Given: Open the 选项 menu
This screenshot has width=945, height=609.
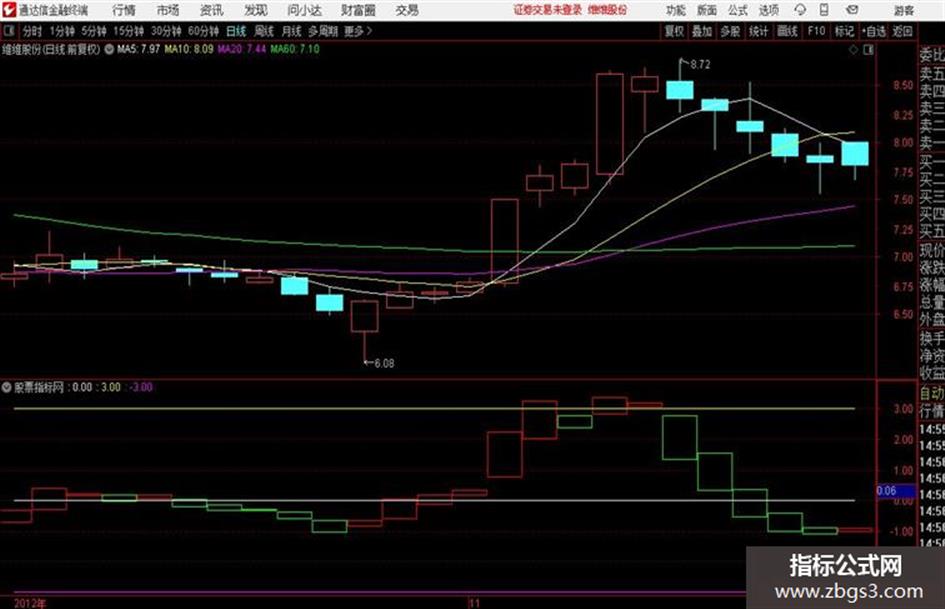Looking at the screenshot, I should coord(769,10).
